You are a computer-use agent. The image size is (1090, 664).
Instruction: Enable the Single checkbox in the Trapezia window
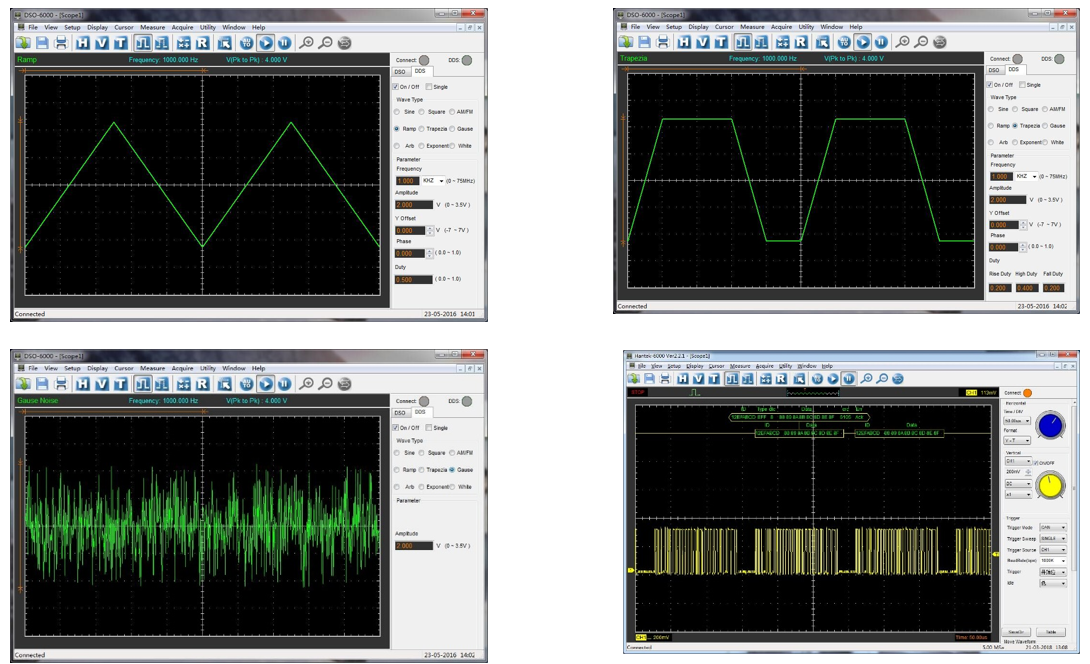coord(1021,85)
